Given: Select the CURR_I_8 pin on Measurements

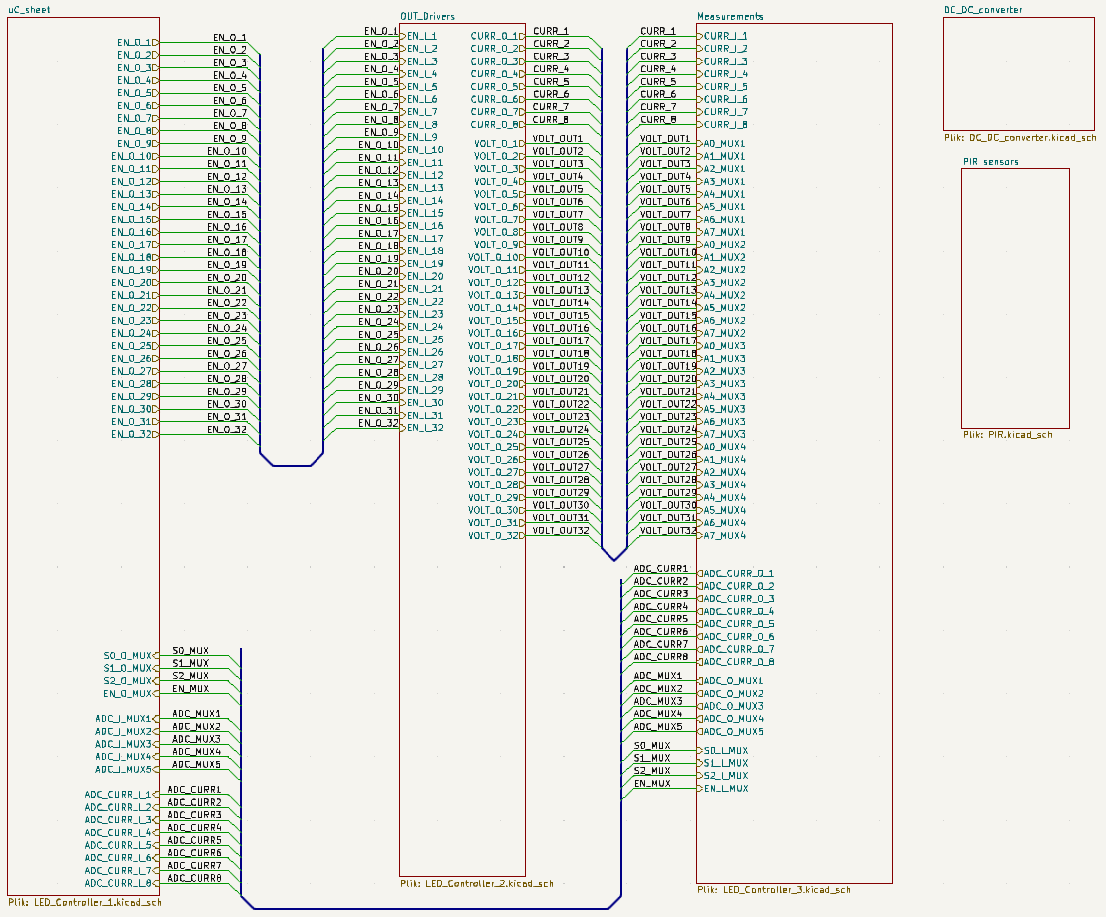Looking at the screenshot, I should pyautogui.click(x=726, y=125).
